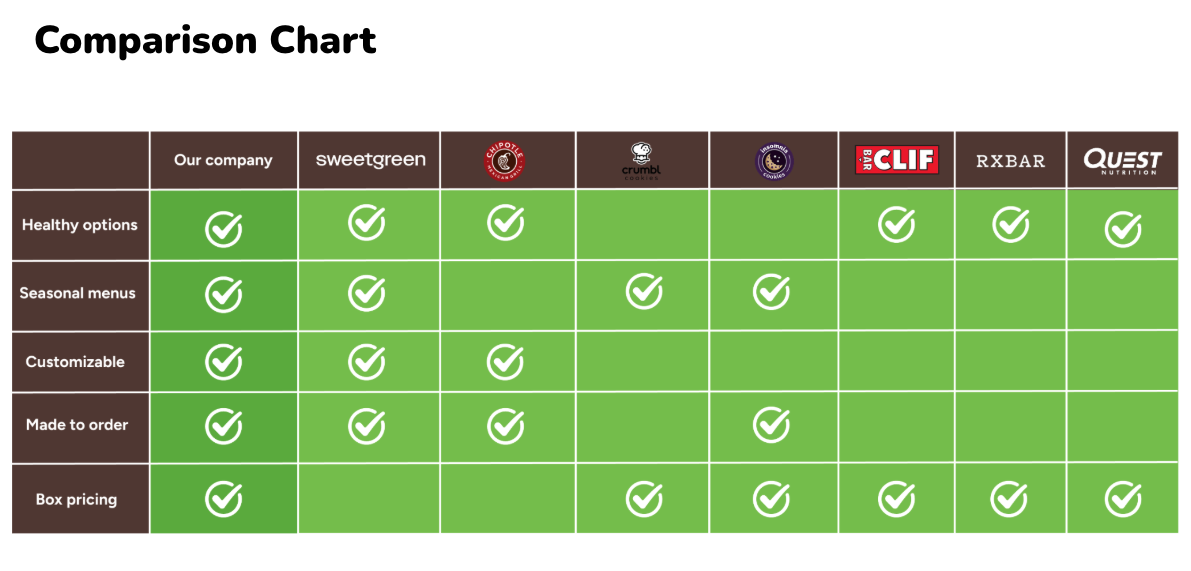This screenshot has width=1191, height=571.
Task: Select the Comparison Chart title
Action: pos(205,40)
